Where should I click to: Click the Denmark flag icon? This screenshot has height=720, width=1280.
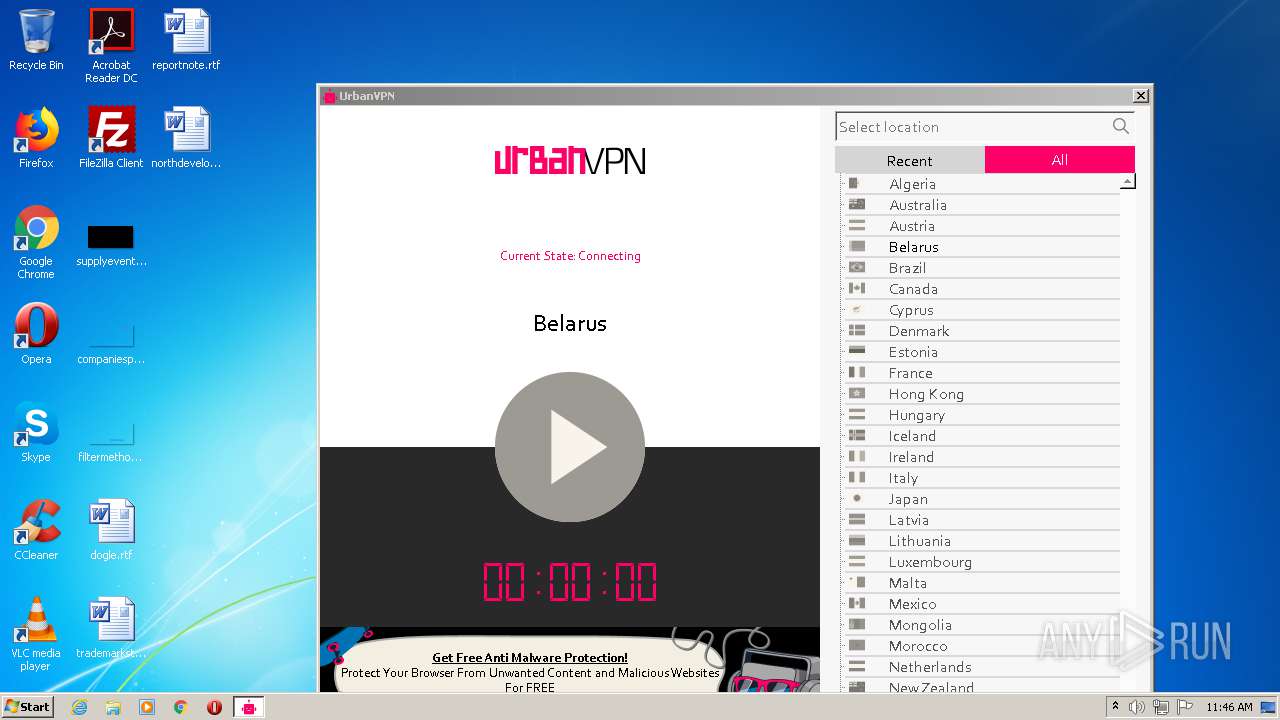[x=856, y=330]
